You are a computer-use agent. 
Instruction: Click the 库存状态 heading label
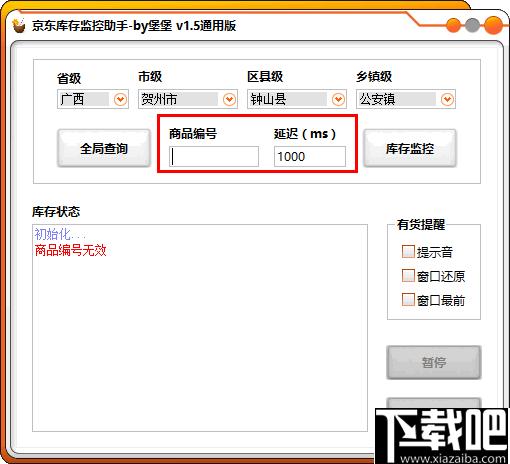click(x=56, y=212)
